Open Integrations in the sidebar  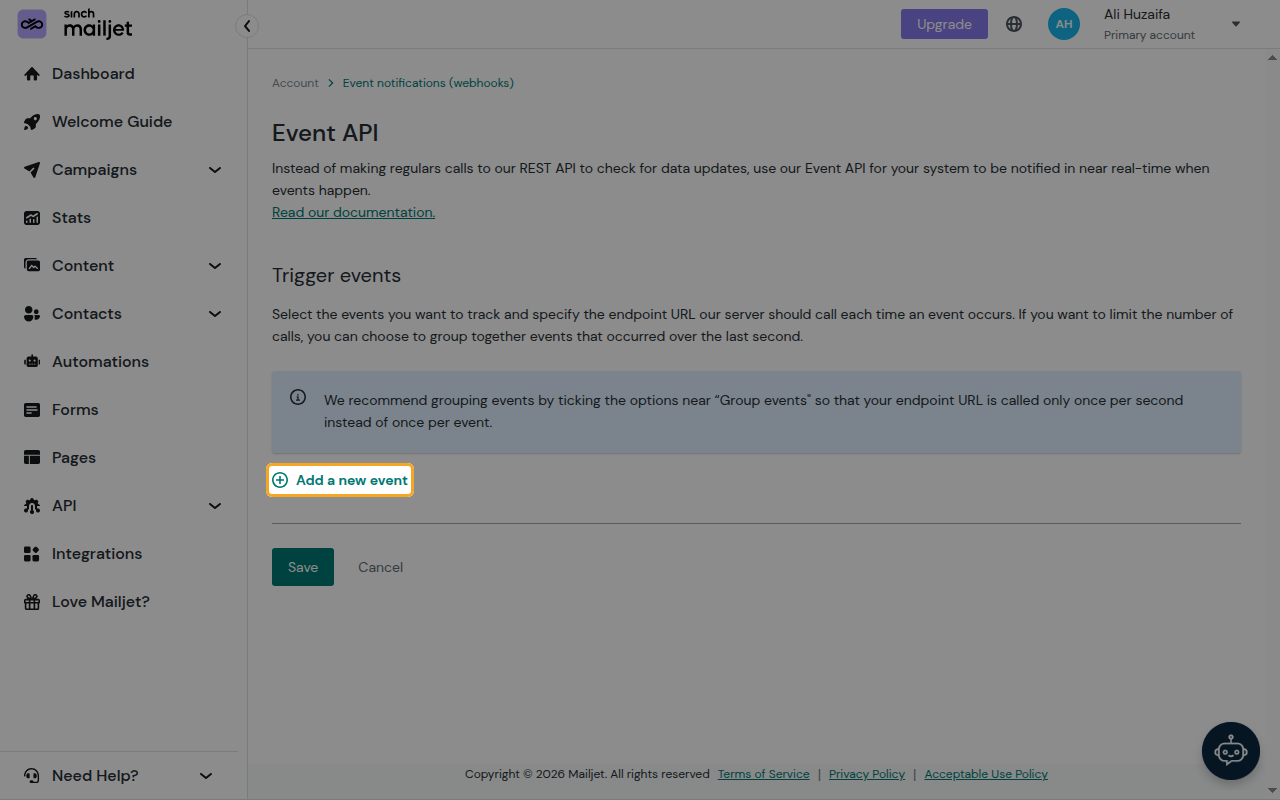97,554
